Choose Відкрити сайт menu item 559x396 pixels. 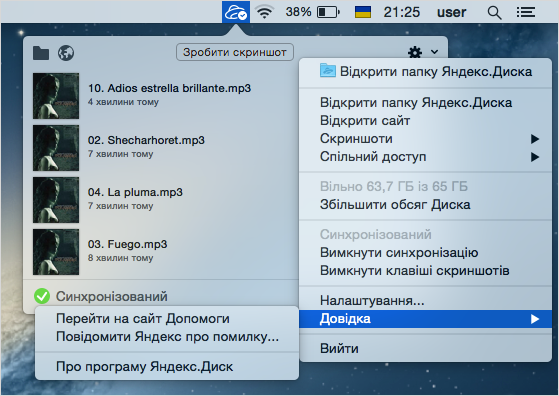pyautogui.click(x=425, y=120)
